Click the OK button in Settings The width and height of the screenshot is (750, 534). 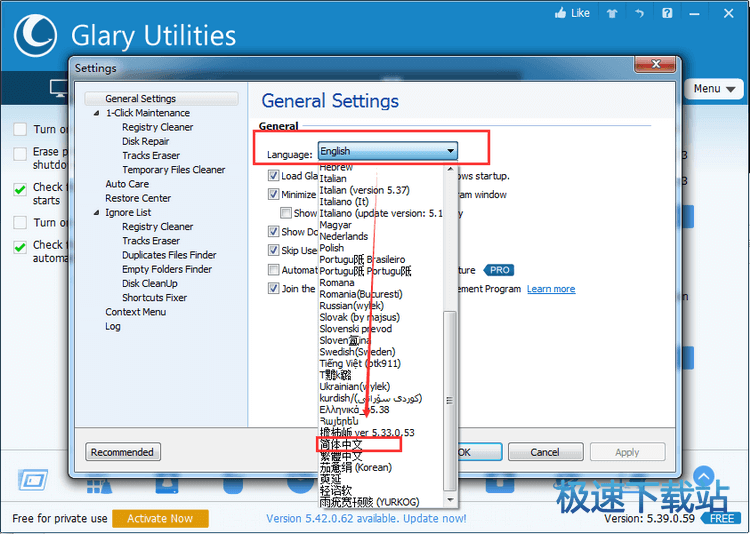[x=480, y=452]
